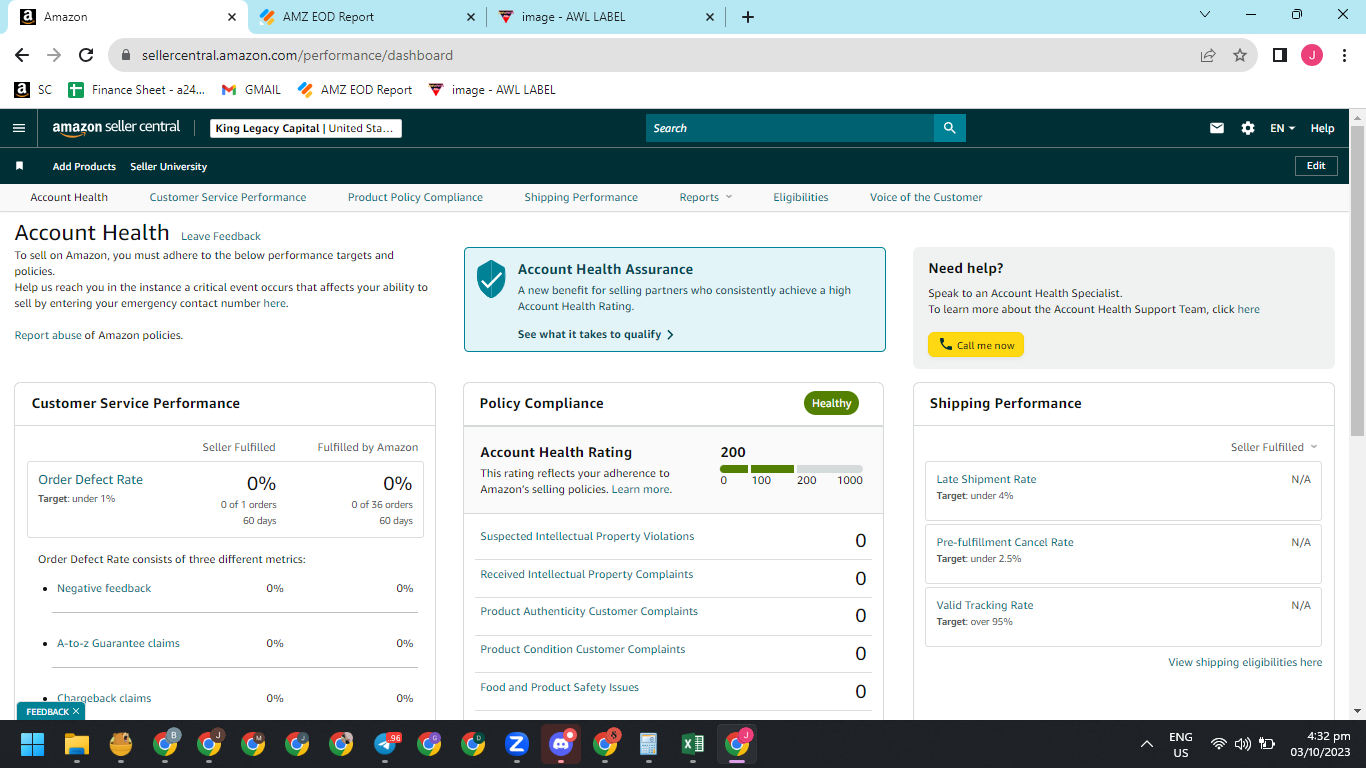Open A-to-z Guarantee claims
This screenshot has width=1366, height=768.
pos(118,643)
